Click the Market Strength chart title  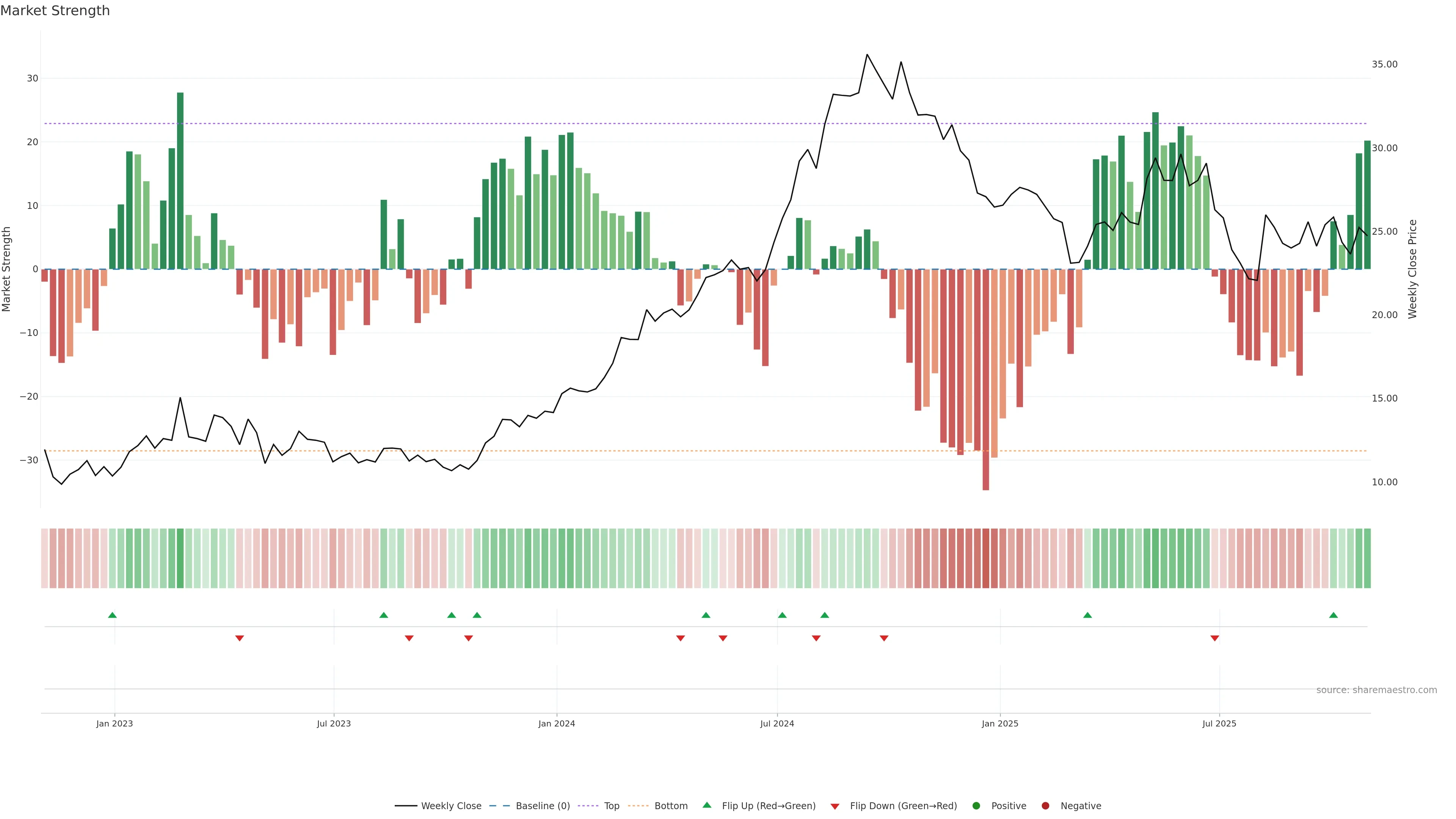(x=55, y=11)
